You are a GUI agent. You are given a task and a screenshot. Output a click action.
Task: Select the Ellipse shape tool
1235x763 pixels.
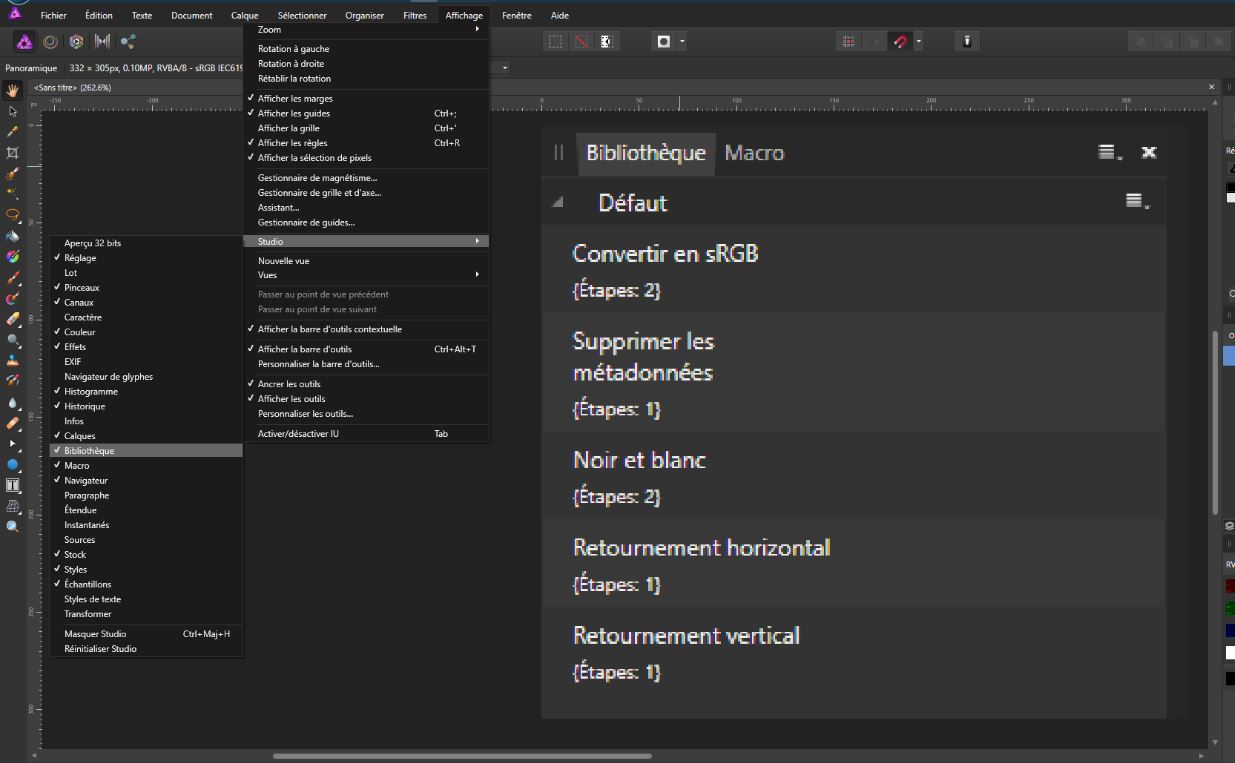click(x=13, y=464)
